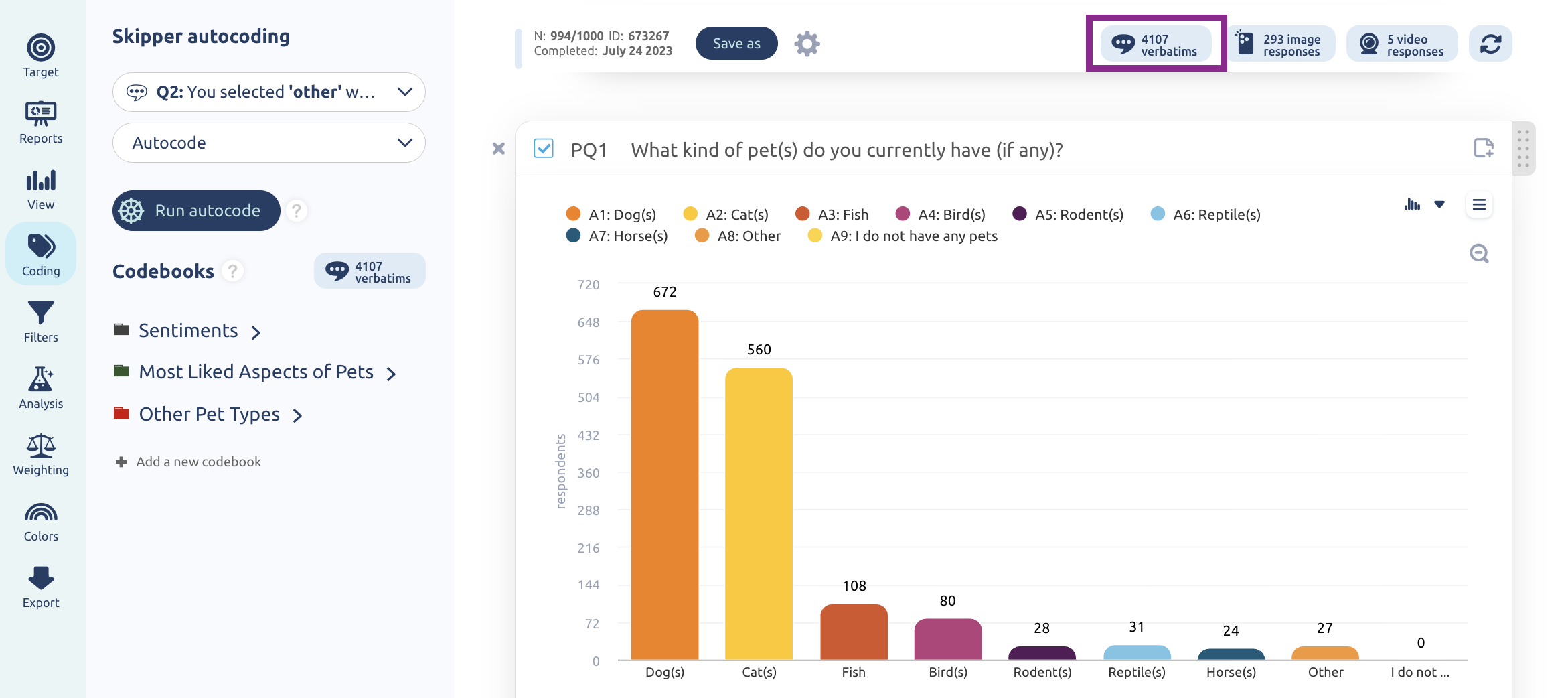The height and width of the screenshot is (698, 1568).
Task: Click the add-to-report page icon
Action: pos(1484,148)
